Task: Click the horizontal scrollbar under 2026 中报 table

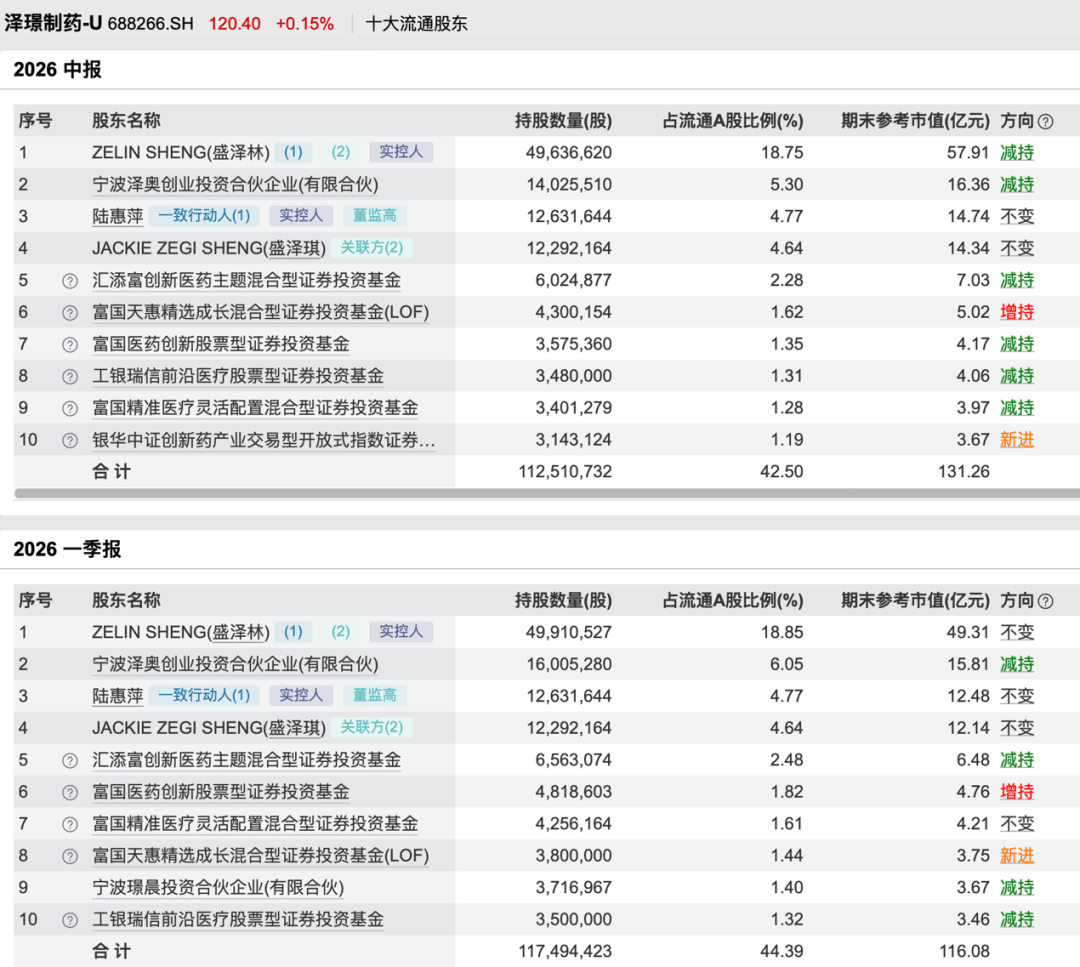Action: click(x=547, y=493)
